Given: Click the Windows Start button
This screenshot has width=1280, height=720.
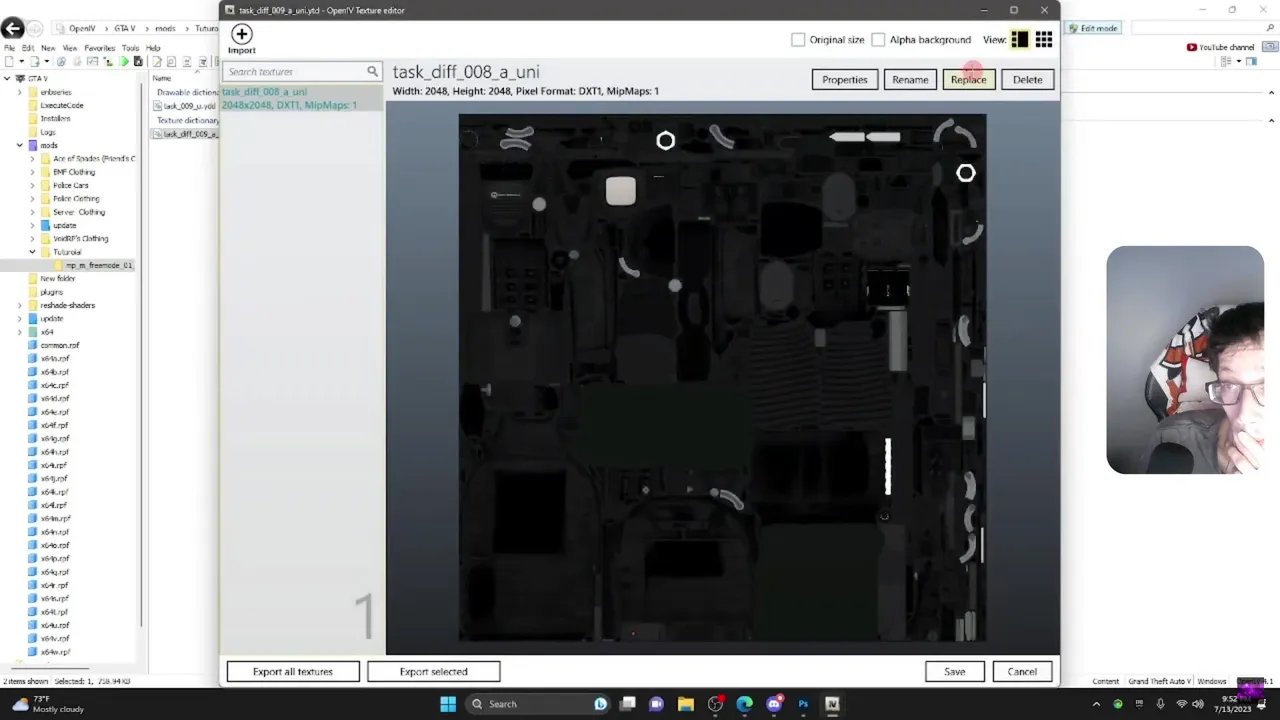Looking at the screenshot, I should click(448, 704).
